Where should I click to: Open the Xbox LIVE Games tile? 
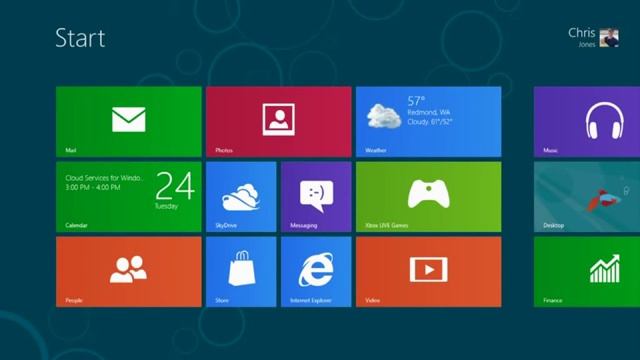pyautogui.click(x=429, y=197)
